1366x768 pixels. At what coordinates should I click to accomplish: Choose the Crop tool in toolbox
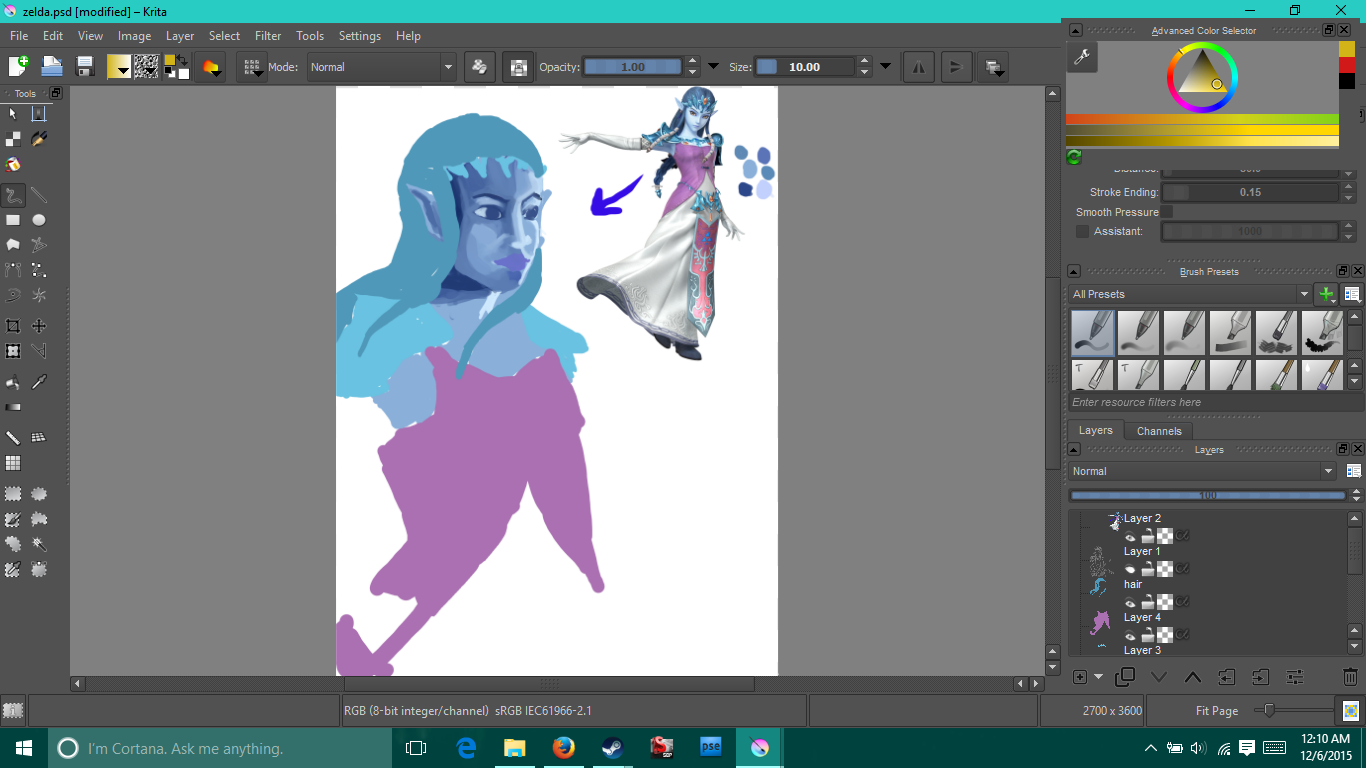pyautogui.click(x=13, y=326)
